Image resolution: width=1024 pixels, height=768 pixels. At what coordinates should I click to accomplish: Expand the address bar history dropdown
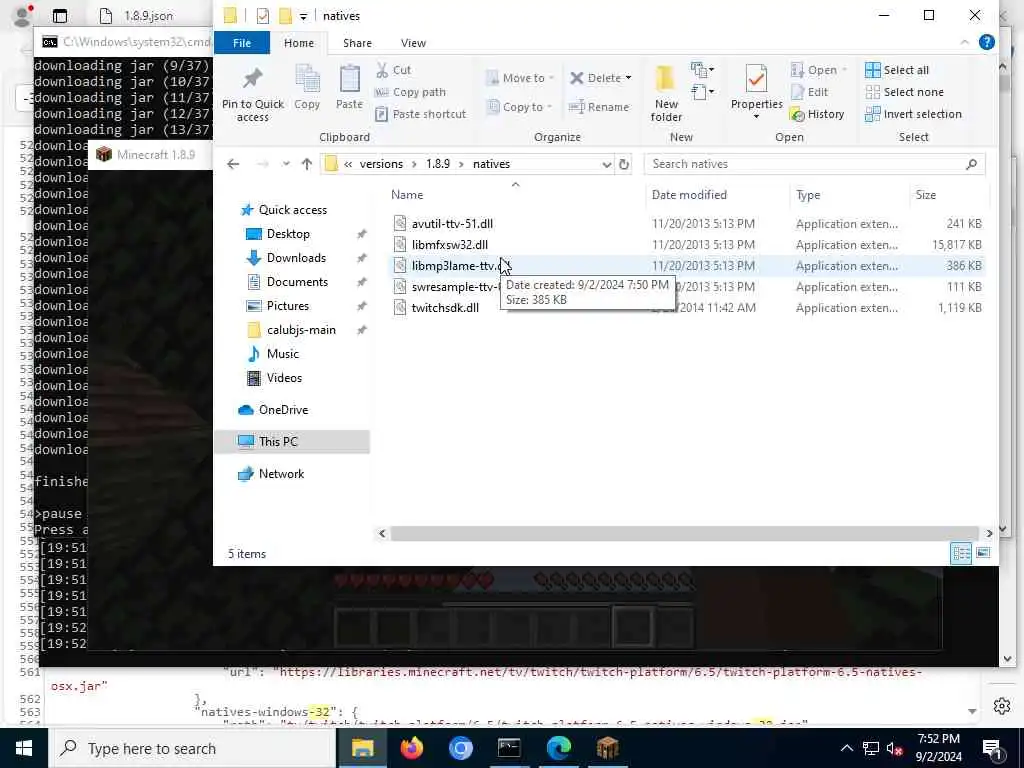click(607, 164)
